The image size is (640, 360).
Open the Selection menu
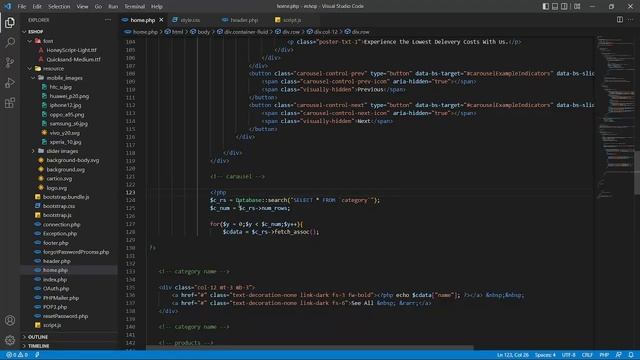tap(59, 7)
